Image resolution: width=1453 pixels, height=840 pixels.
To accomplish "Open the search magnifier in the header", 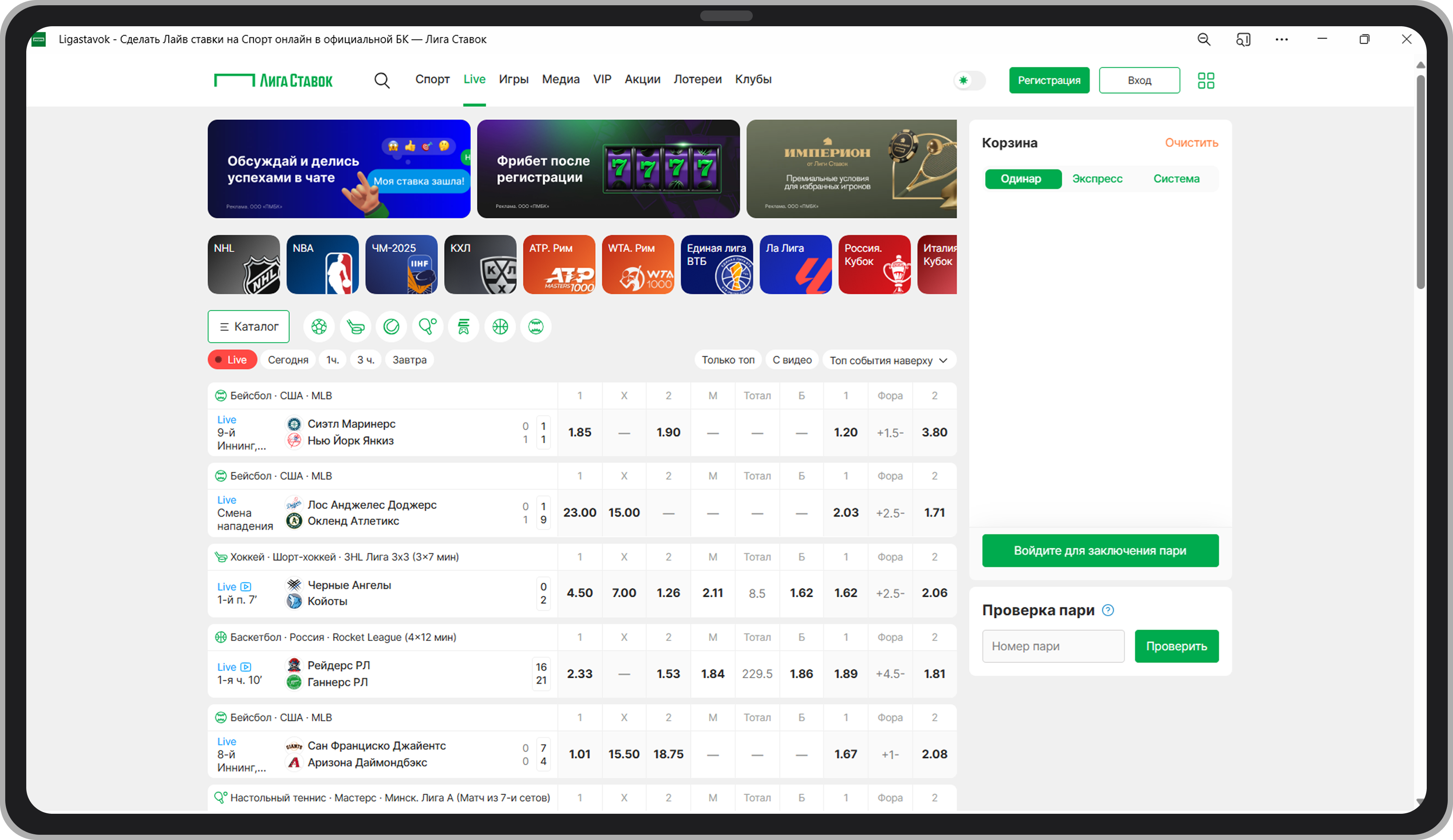I will (x=382, y=80).
